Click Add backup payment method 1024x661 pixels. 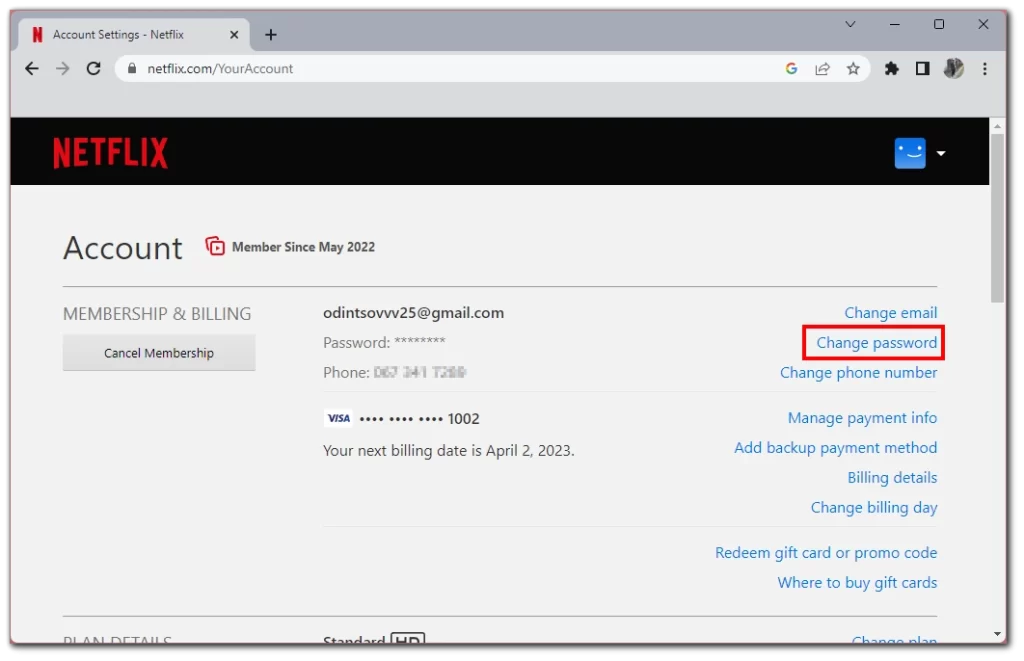(x=835, y=448)
